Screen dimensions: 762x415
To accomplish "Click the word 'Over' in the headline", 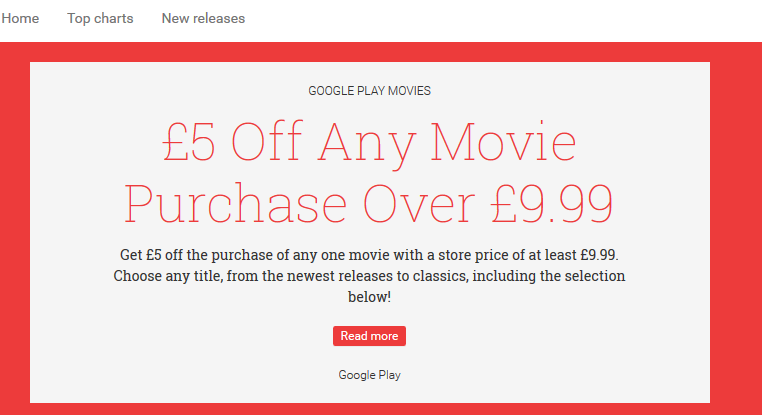I will coord(419,204).
